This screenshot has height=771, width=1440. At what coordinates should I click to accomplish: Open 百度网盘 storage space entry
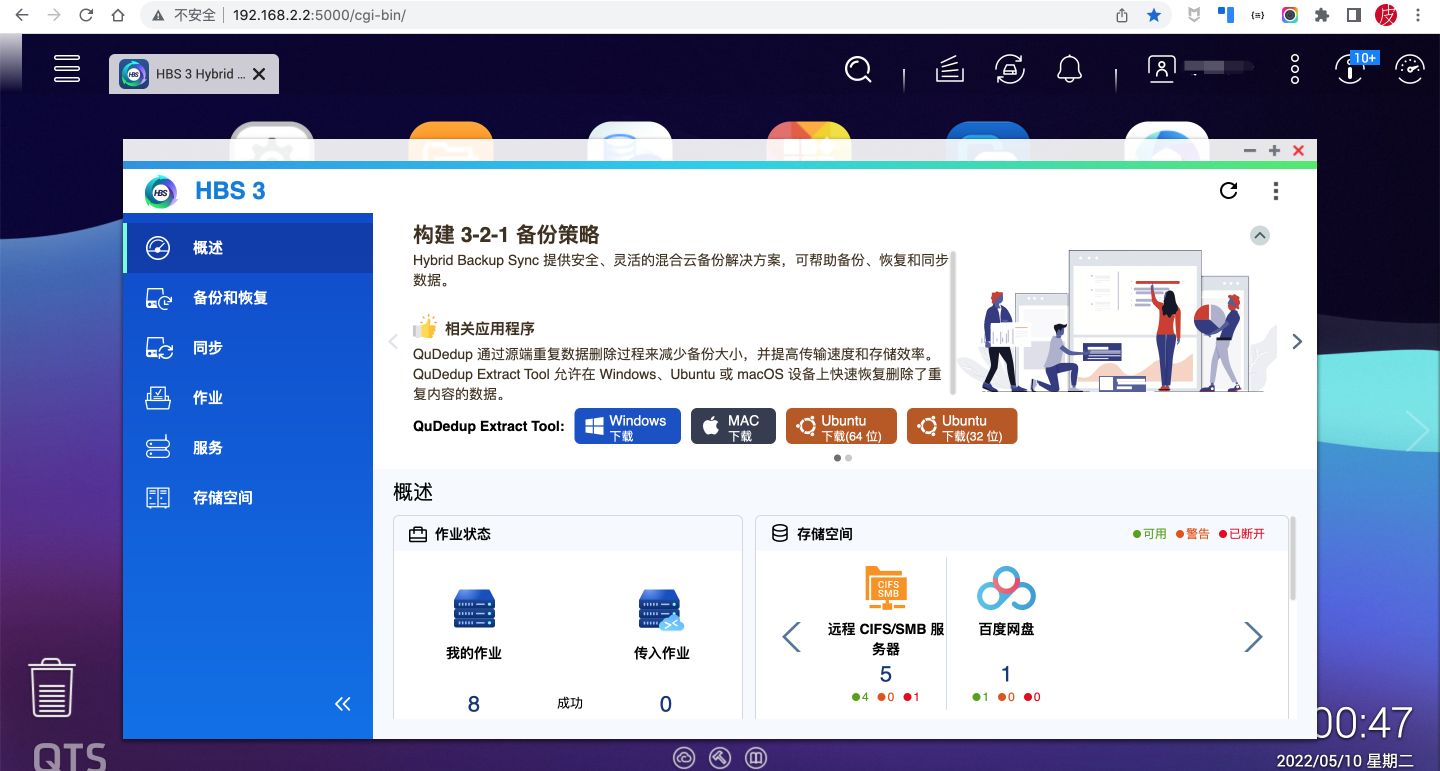pos(1005,629)
